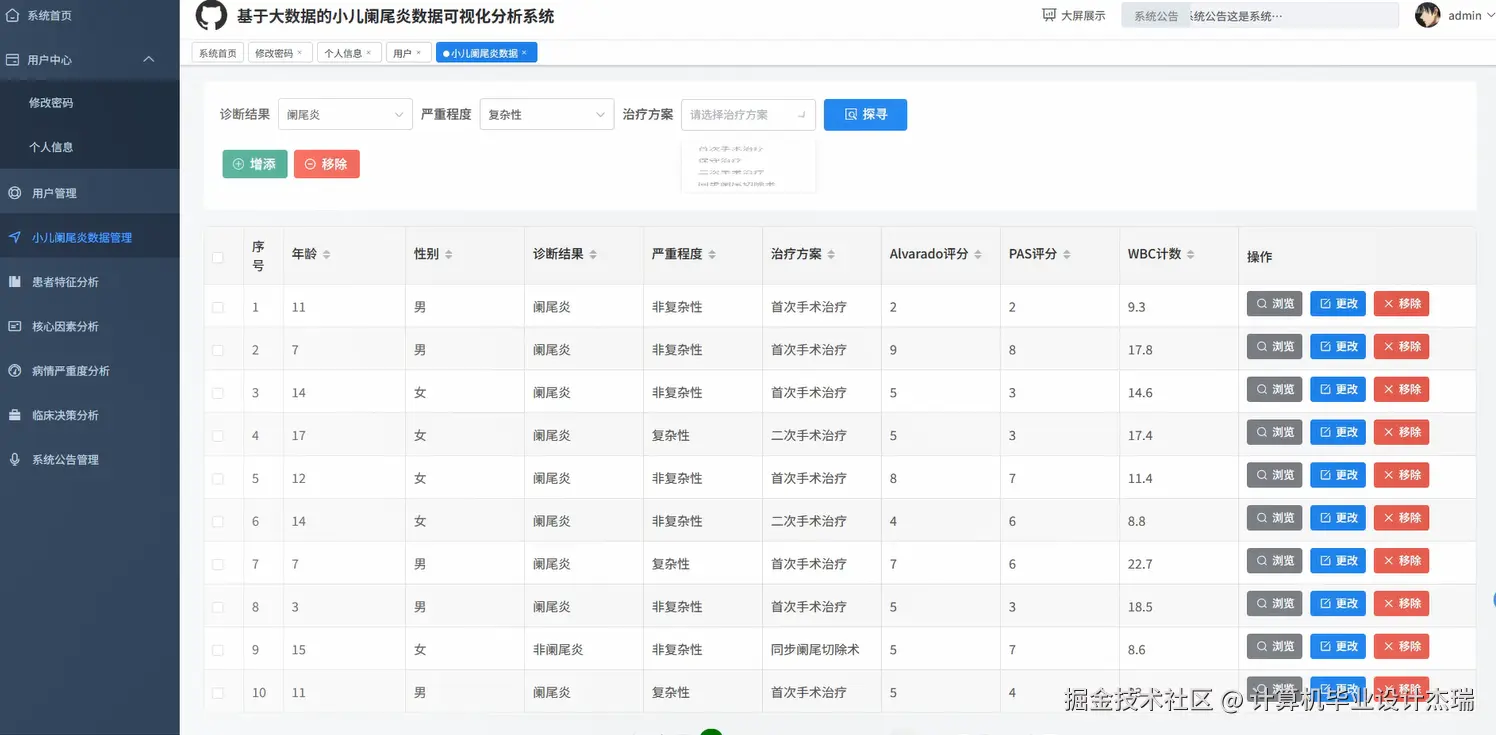Viewport: 1496px width, 735px height.
Task: Click 非阑尾炎 cell in row 9
Action: [x=558, y=650]
